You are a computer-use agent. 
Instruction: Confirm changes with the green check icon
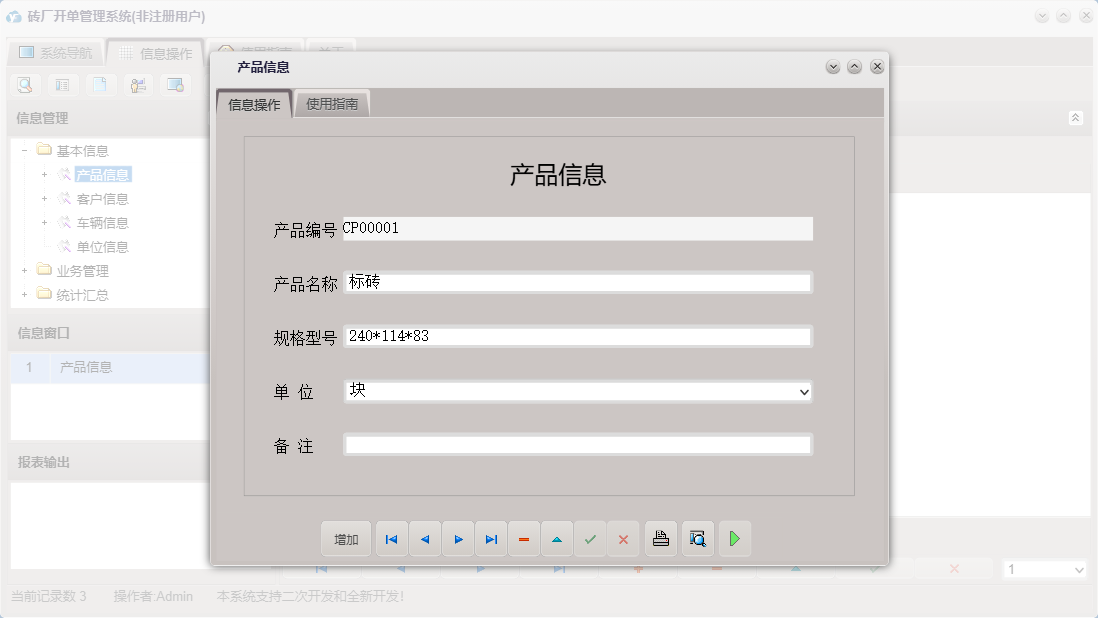(x=590, y=539)
